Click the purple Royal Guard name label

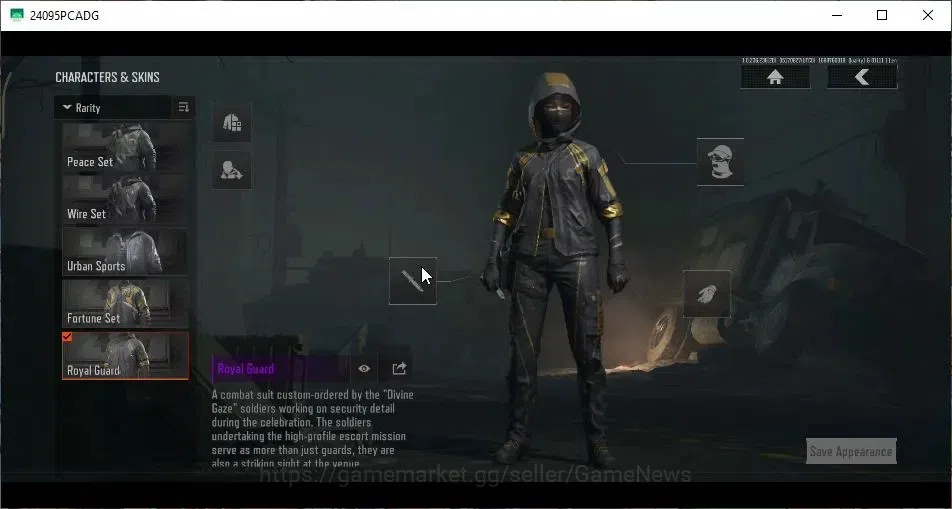(x=246, y=369)
